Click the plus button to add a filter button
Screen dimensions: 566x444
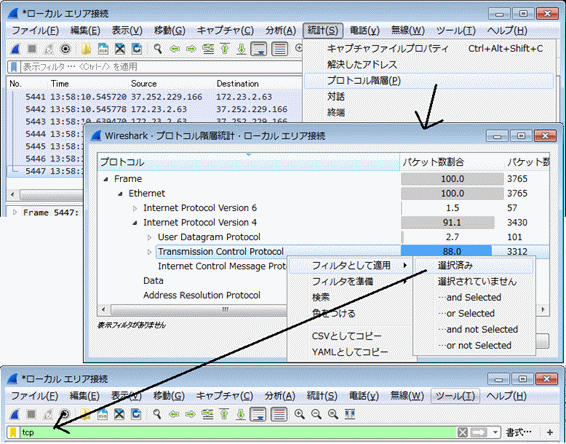(x=550, y=432)
